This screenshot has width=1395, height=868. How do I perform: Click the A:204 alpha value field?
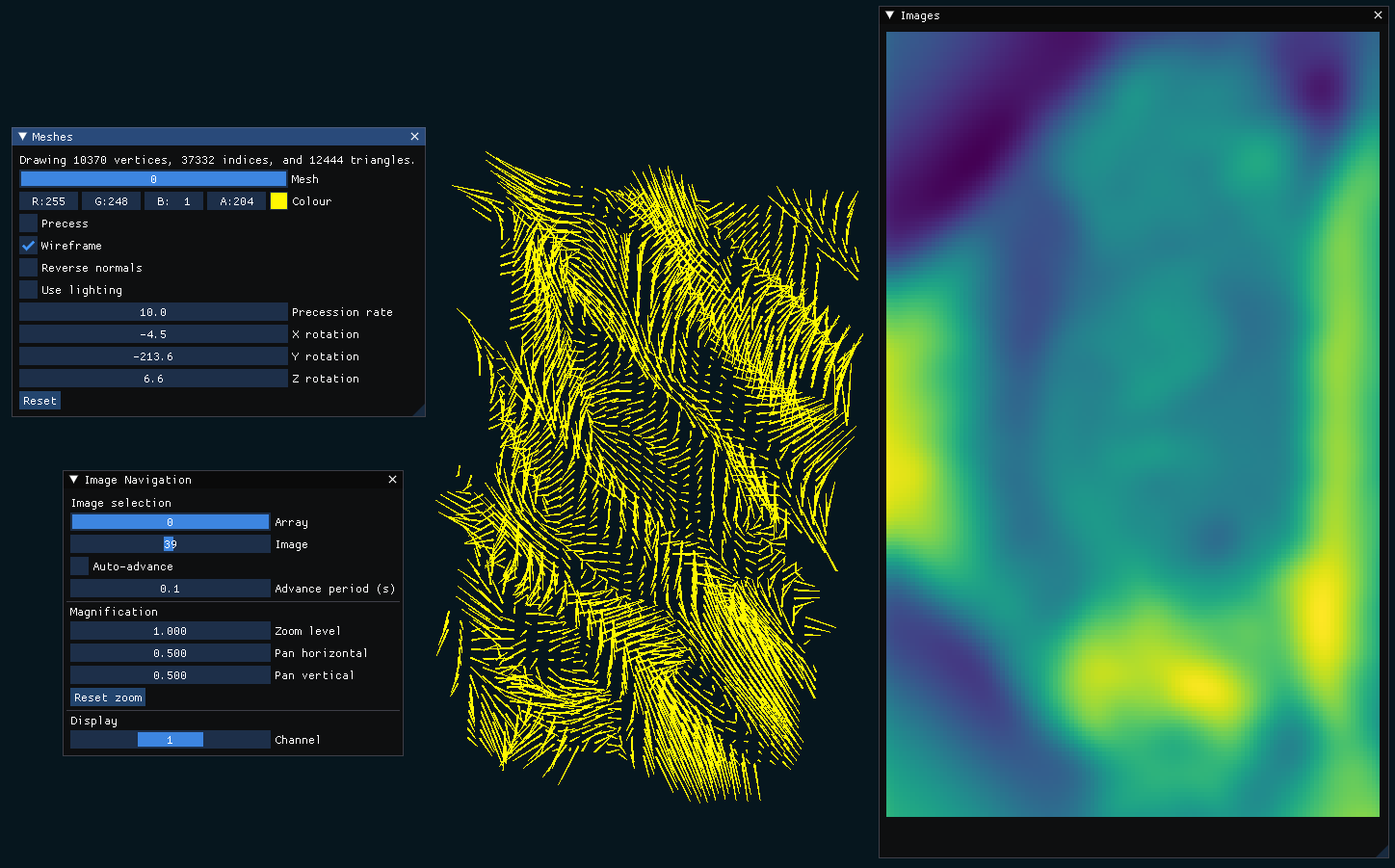point(236,200)
